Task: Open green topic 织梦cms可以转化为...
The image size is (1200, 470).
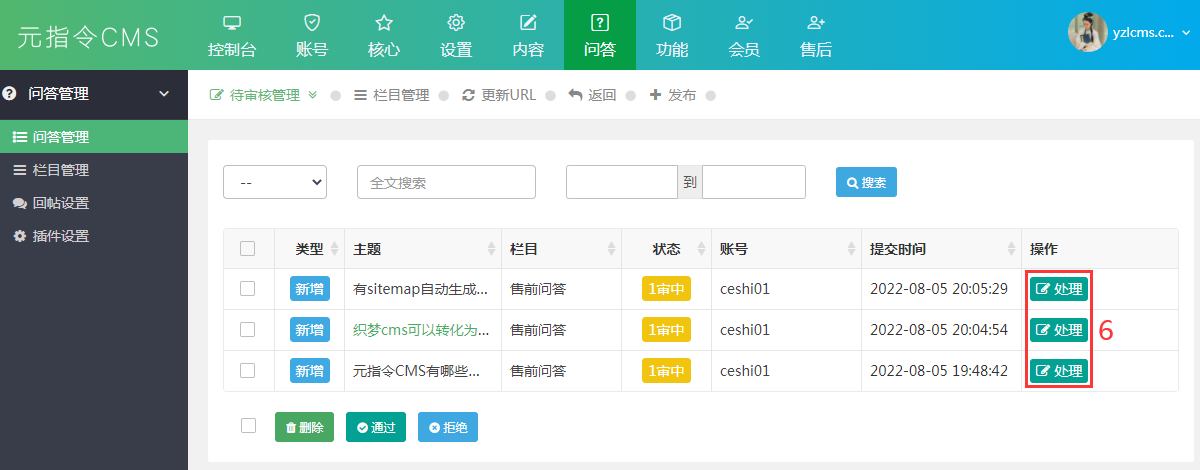Action: tap(421, 330)
